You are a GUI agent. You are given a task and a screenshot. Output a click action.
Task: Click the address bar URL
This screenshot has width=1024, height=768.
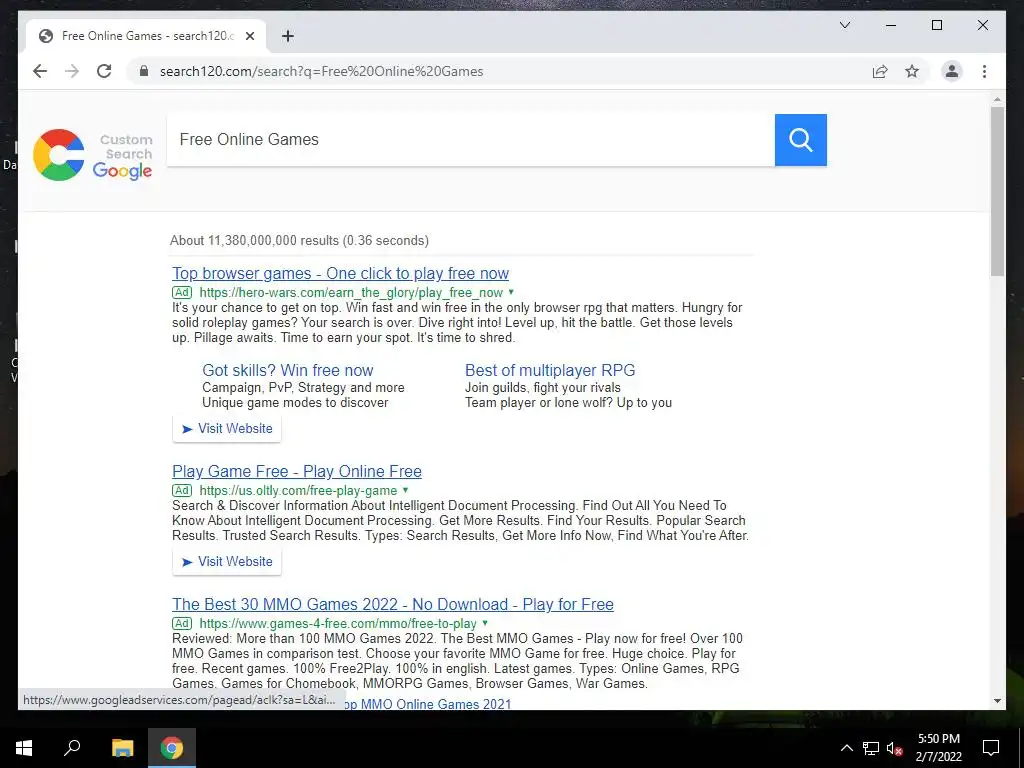321,71
